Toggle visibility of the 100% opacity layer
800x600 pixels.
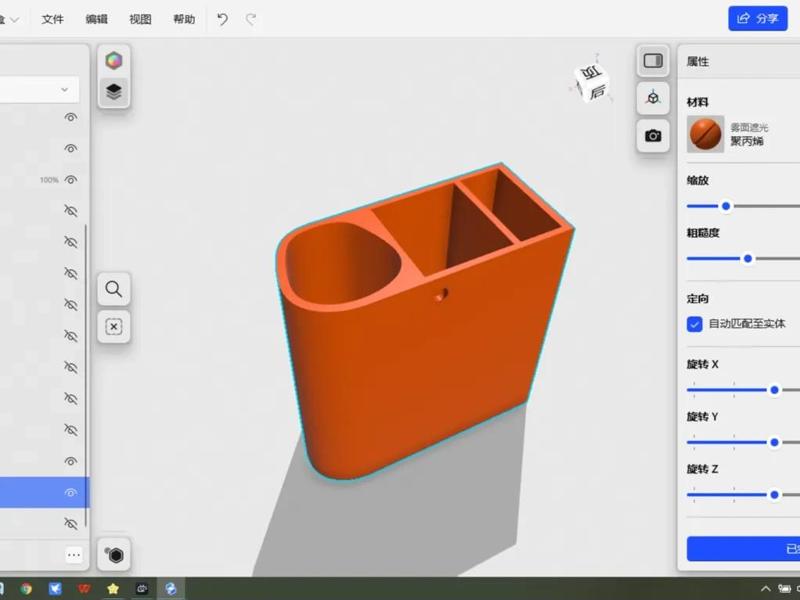(x=70, y=180)
